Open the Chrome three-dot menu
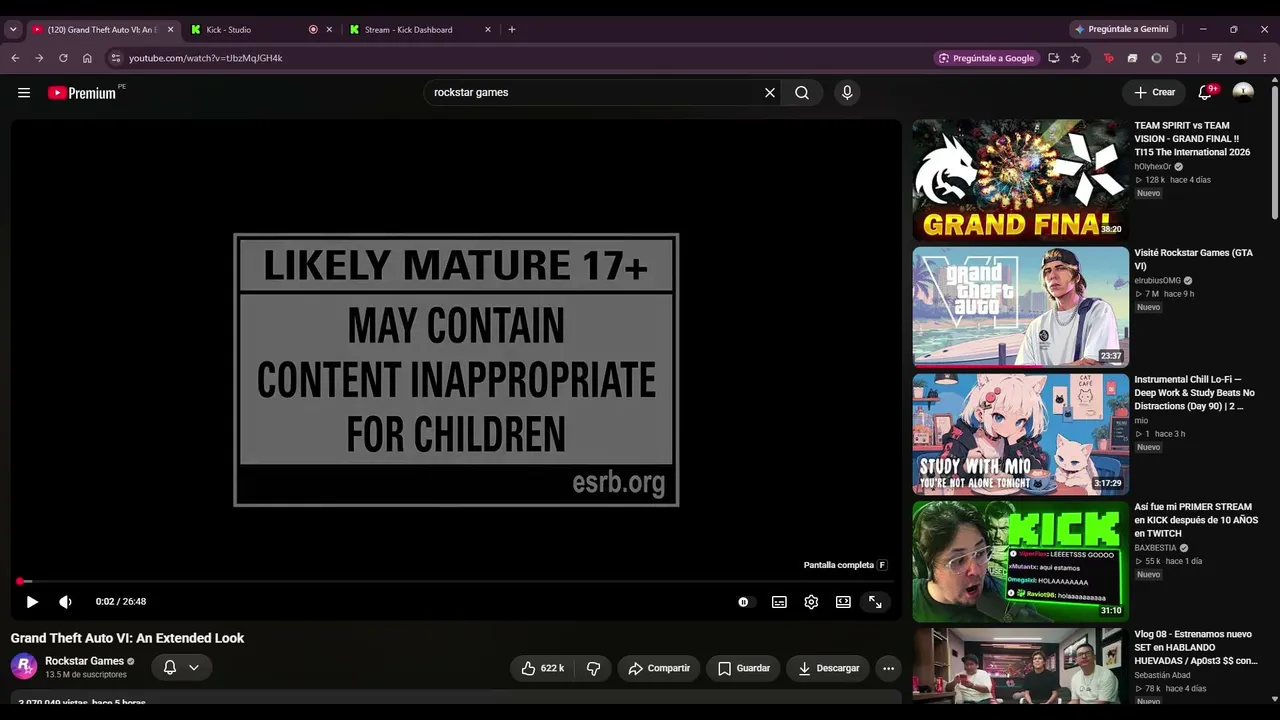The width and height of the screenshot is (1280, 720). coord(1265,58)
